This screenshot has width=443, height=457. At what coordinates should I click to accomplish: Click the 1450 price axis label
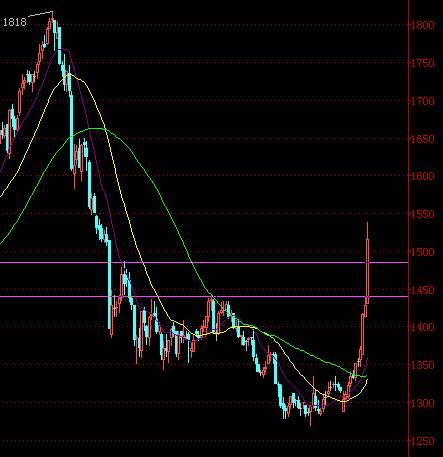423,290
